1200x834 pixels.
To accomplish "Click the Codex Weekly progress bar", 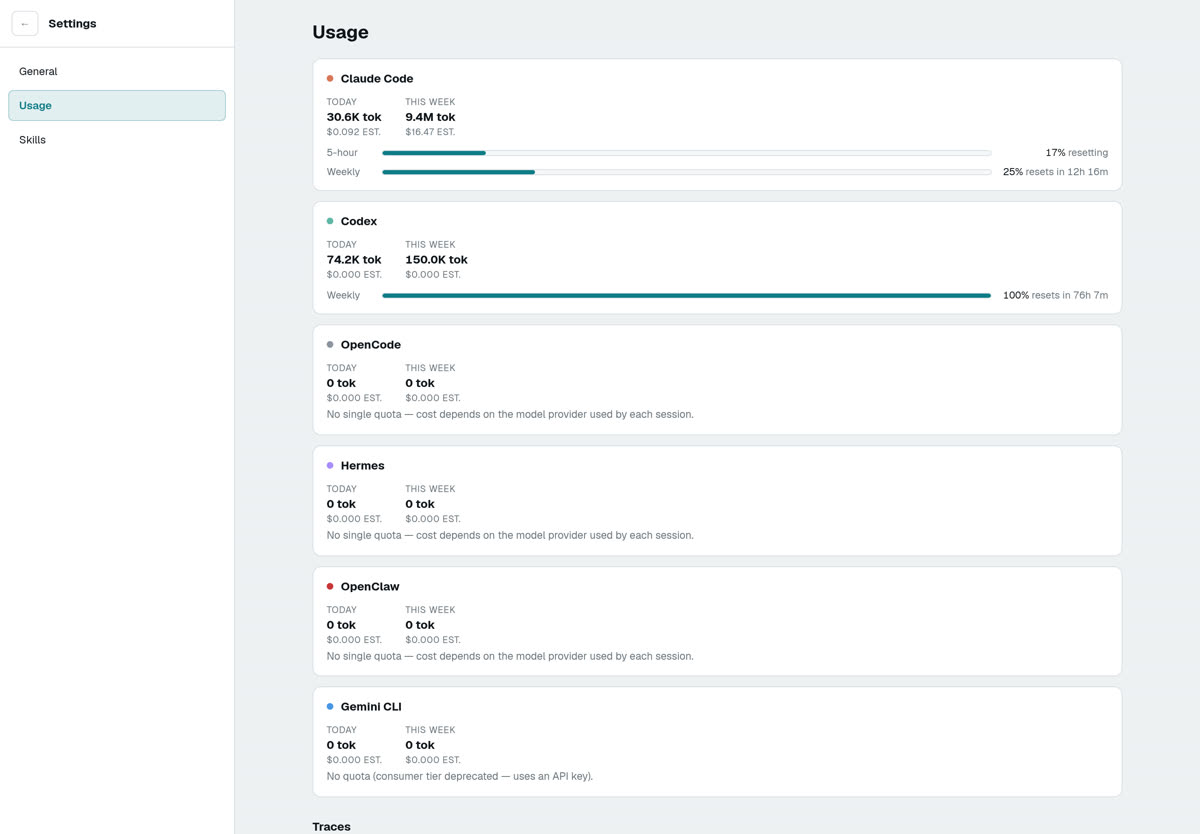I will [686, 295].
